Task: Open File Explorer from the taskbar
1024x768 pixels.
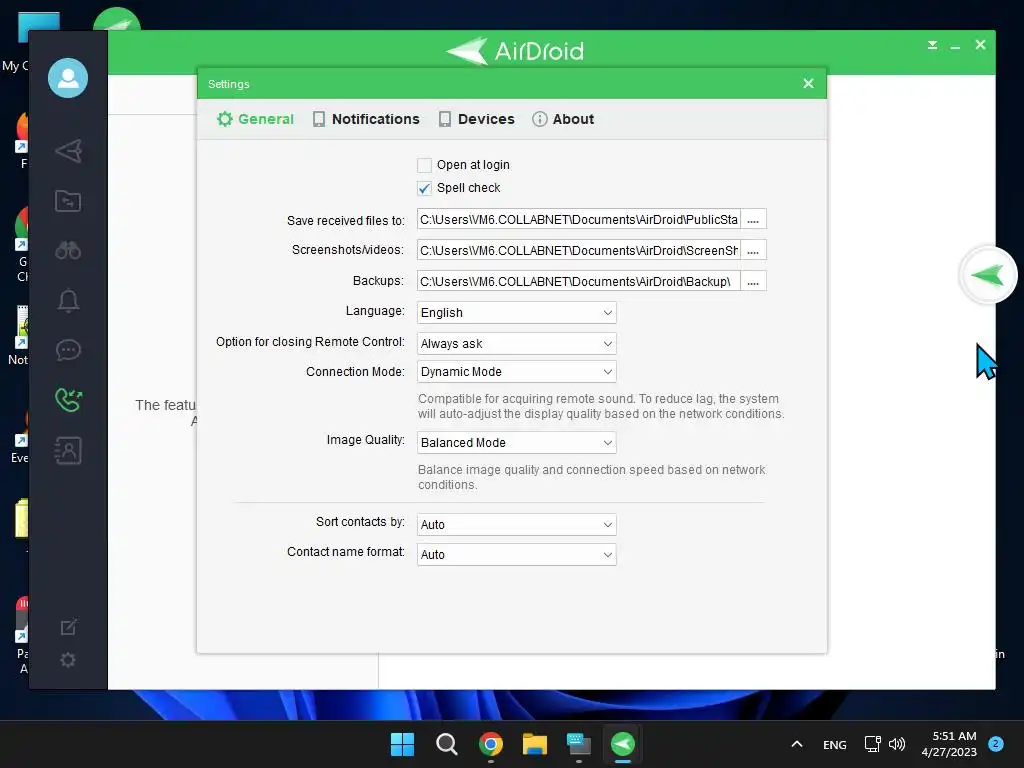Action: point(535,744)
